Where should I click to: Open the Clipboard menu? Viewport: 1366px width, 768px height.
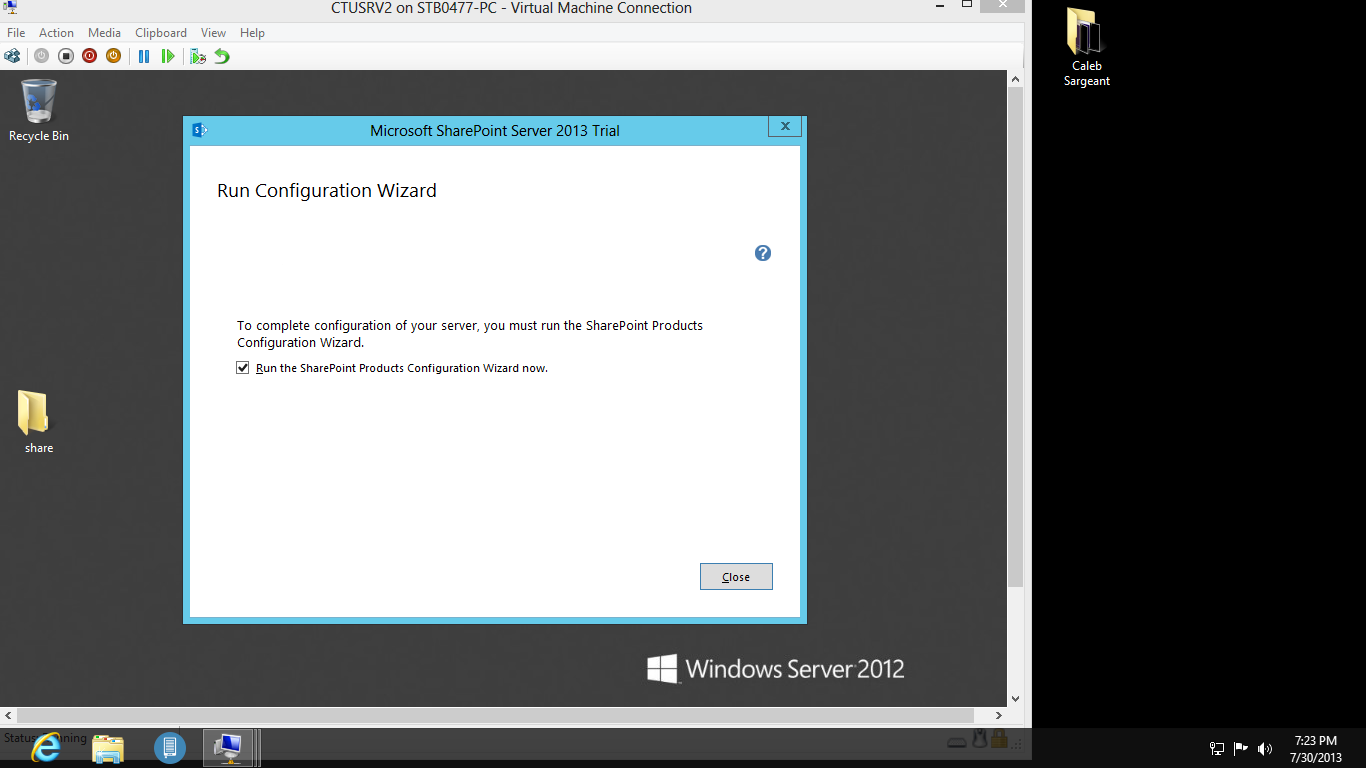[x=161, y=33]
